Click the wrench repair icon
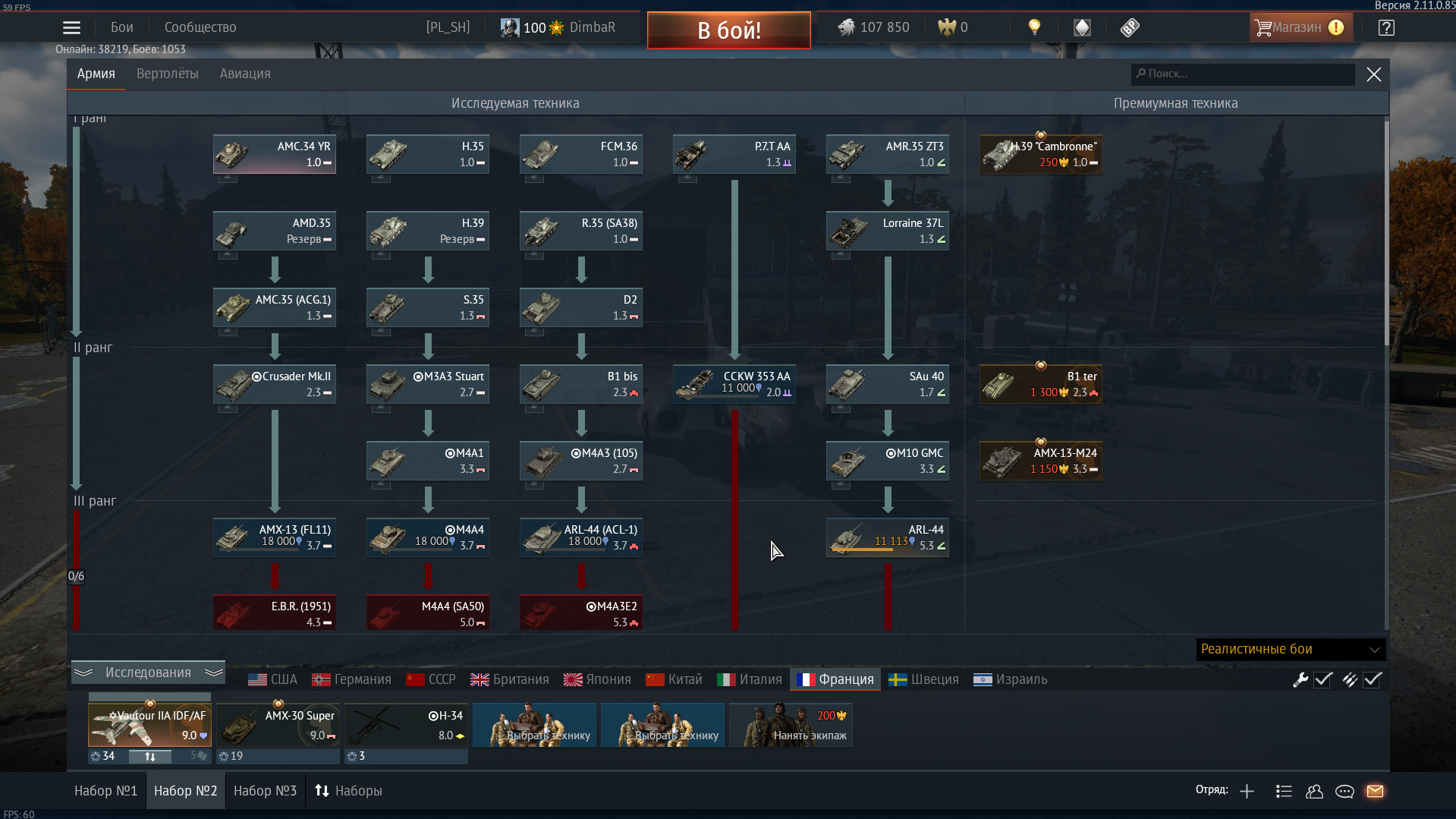This screenshot has width=1456, height=819. (1300, 680)
